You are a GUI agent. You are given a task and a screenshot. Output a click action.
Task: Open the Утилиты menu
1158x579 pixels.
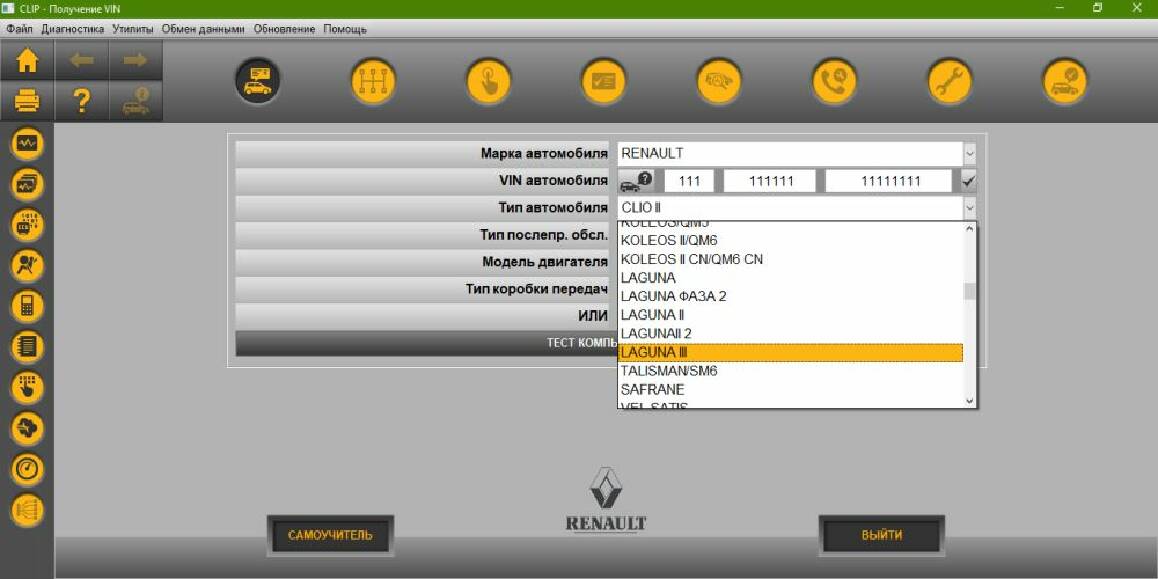point(133,30)
